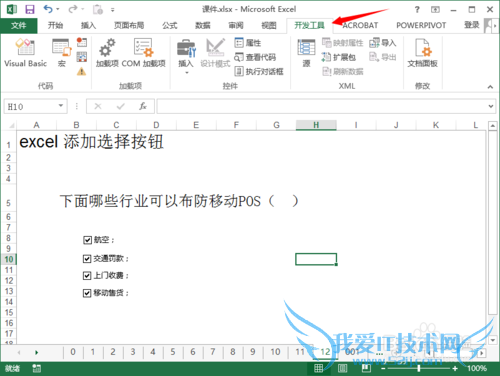Select sheet tab 10

pyautogui.click(x=275, y=352)
